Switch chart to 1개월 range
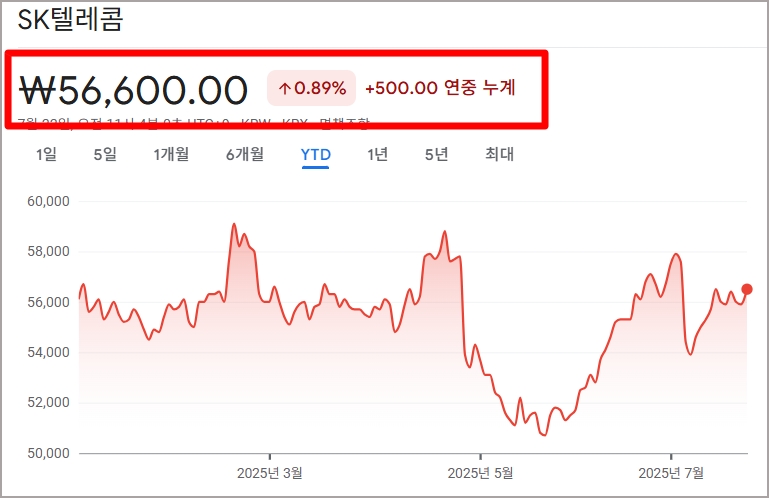This screenshot has height=498, width=769. pyautogui.click(x=171, y=155)
